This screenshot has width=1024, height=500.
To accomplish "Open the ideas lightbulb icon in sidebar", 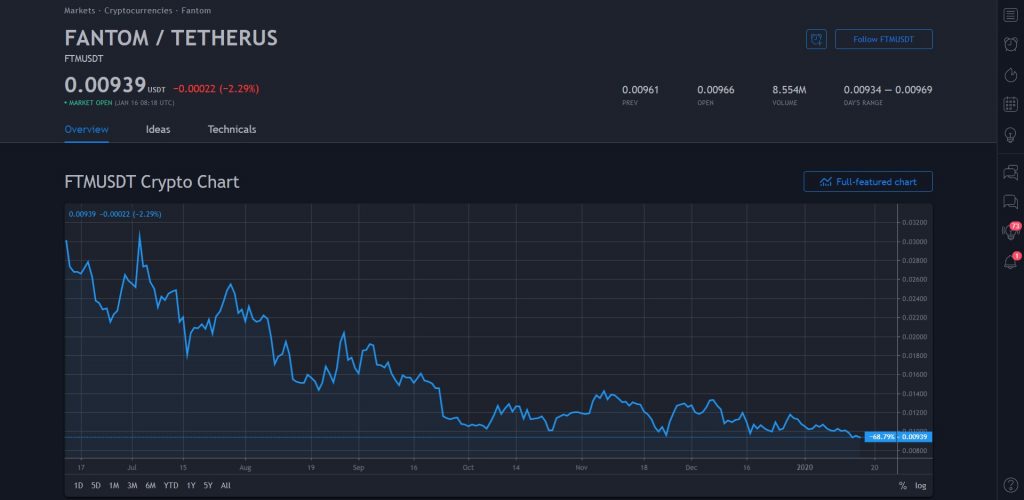I will click(x=1010, y=135).
